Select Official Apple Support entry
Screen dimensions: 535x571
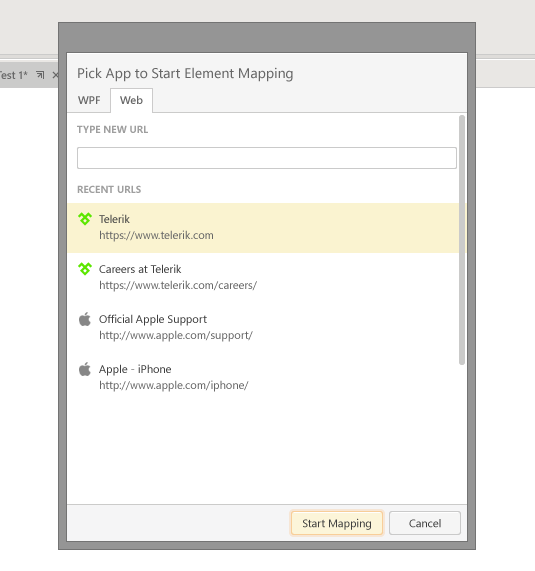coord(263,327)
